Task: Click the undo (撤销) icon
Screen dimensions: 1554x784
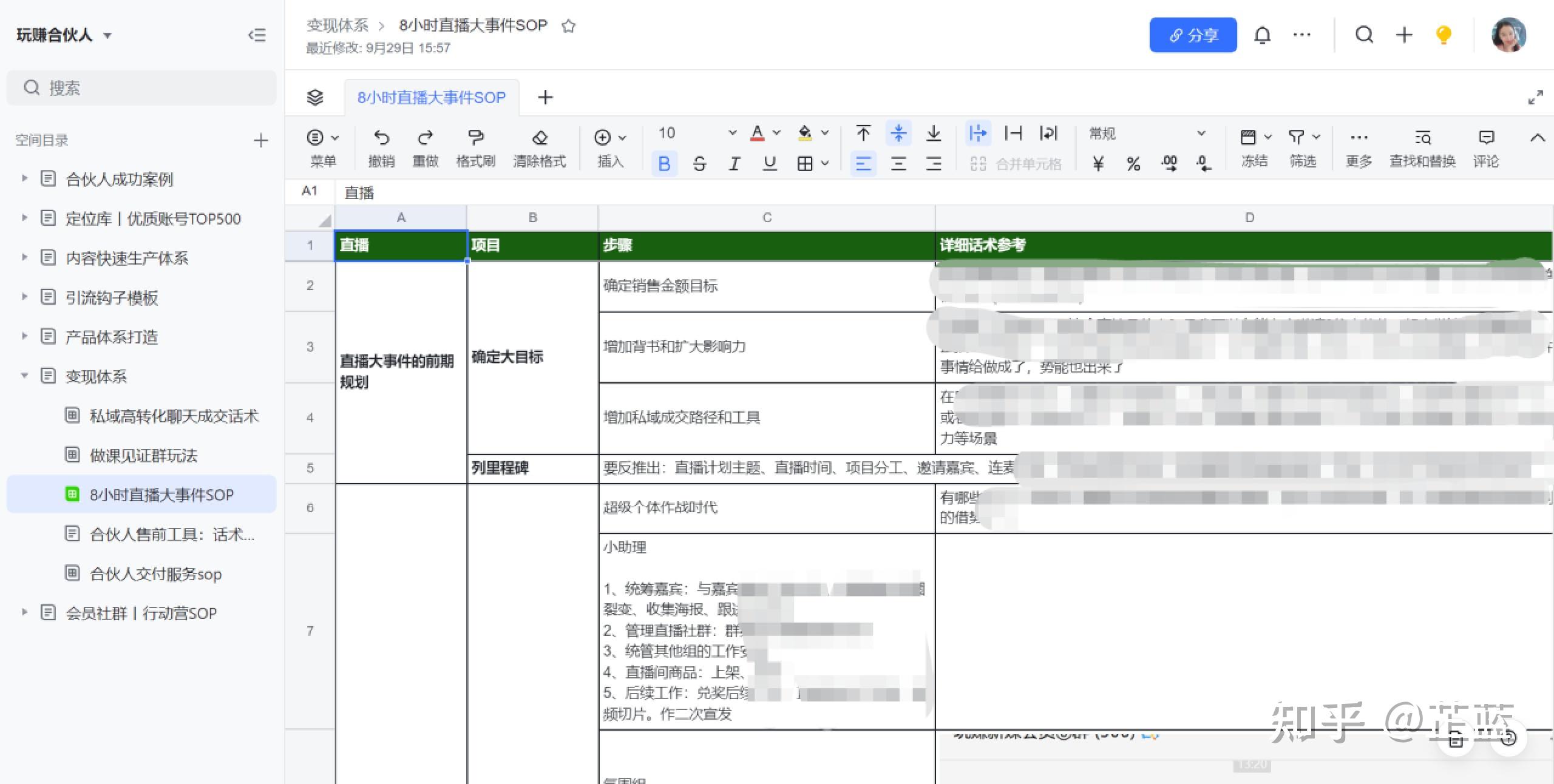Action: (381, 138)
